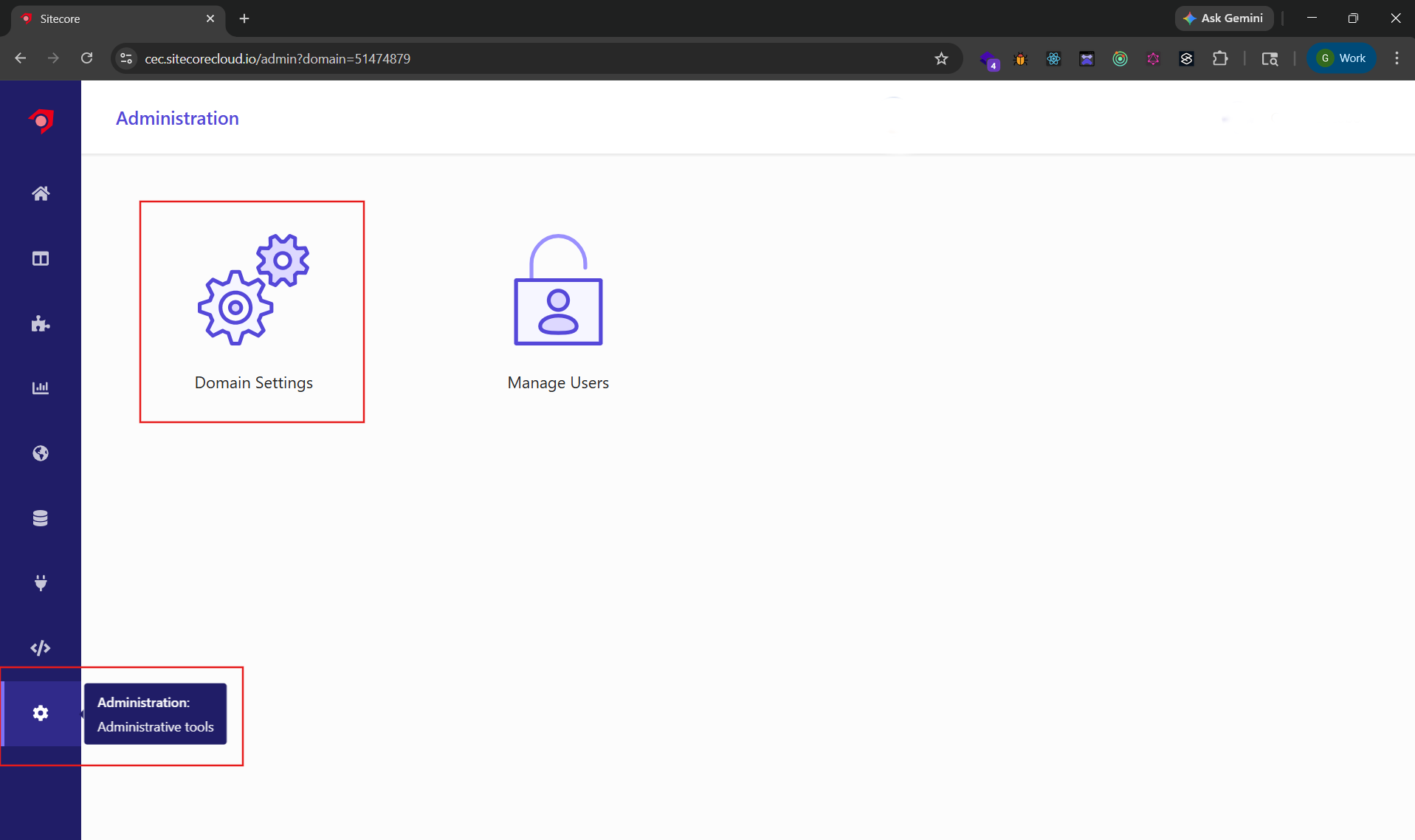1415x840 pixels.
Task: Open the Manage Users tile
Action: point(558,311)
